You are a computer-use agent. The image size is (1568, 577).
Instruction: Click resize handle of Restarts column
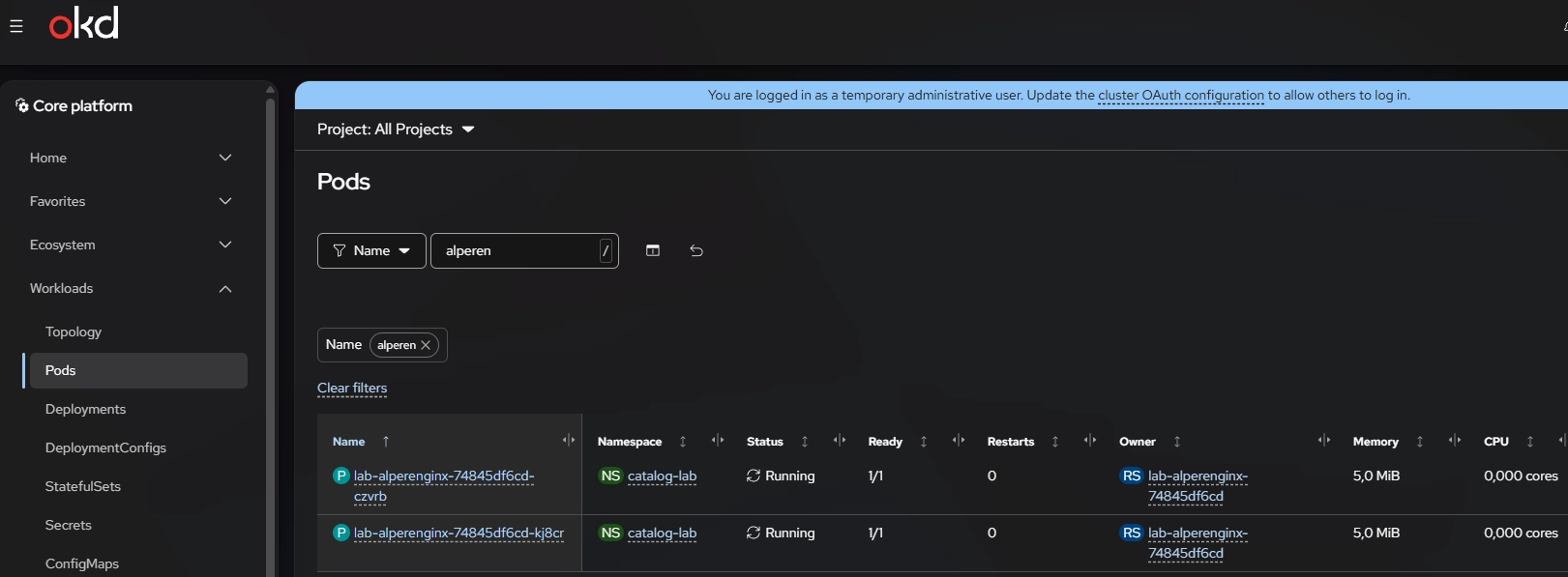point(1090,441)
